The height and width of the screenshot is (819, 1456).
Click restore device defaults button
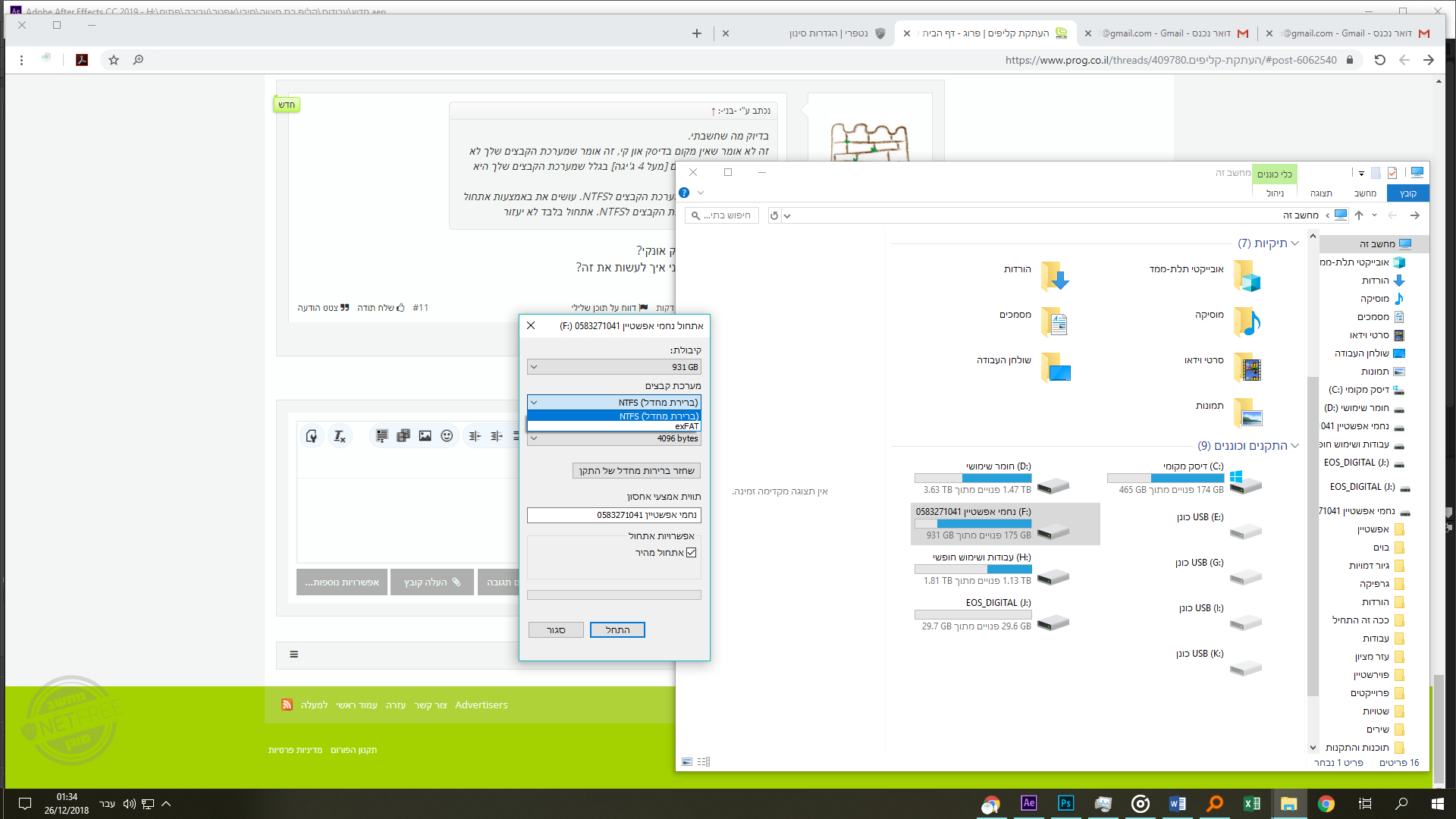[x=636, y=471]
